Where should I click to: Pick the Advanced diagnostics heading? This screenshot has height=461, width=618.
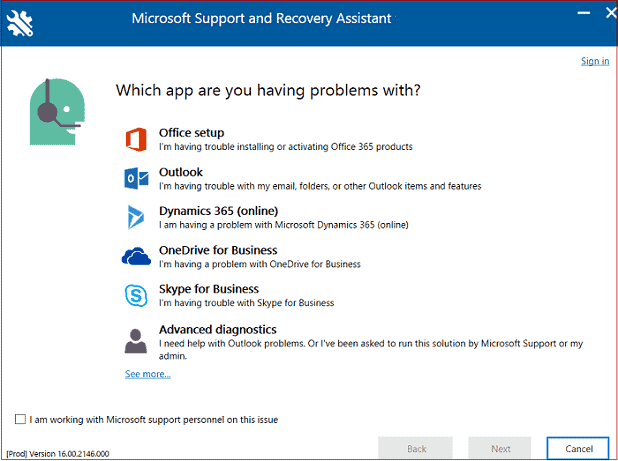click(x=218, y=329)
